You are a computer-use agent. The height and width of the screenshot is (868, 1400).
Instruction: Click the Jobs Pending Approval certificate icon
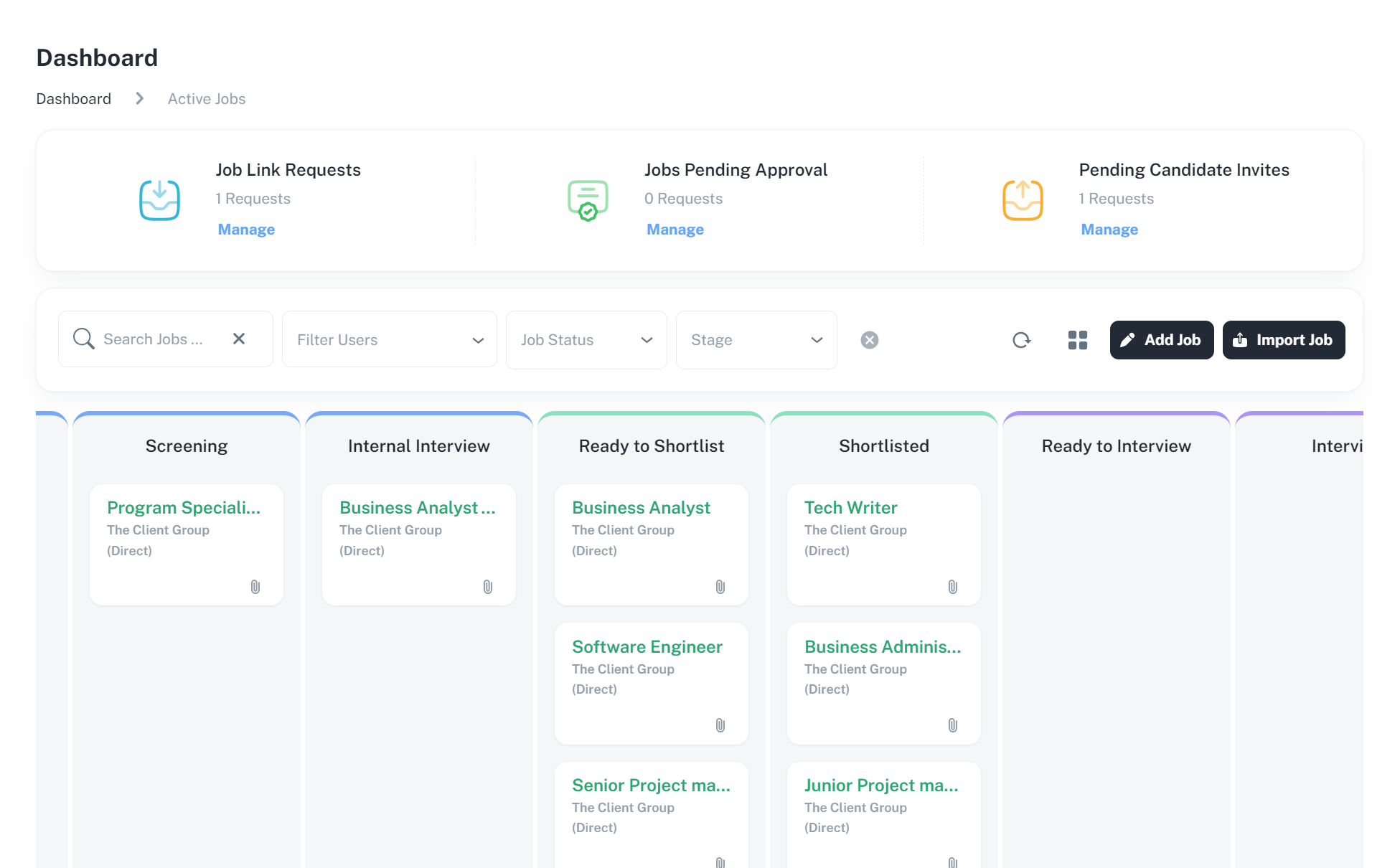click(588, 200)
